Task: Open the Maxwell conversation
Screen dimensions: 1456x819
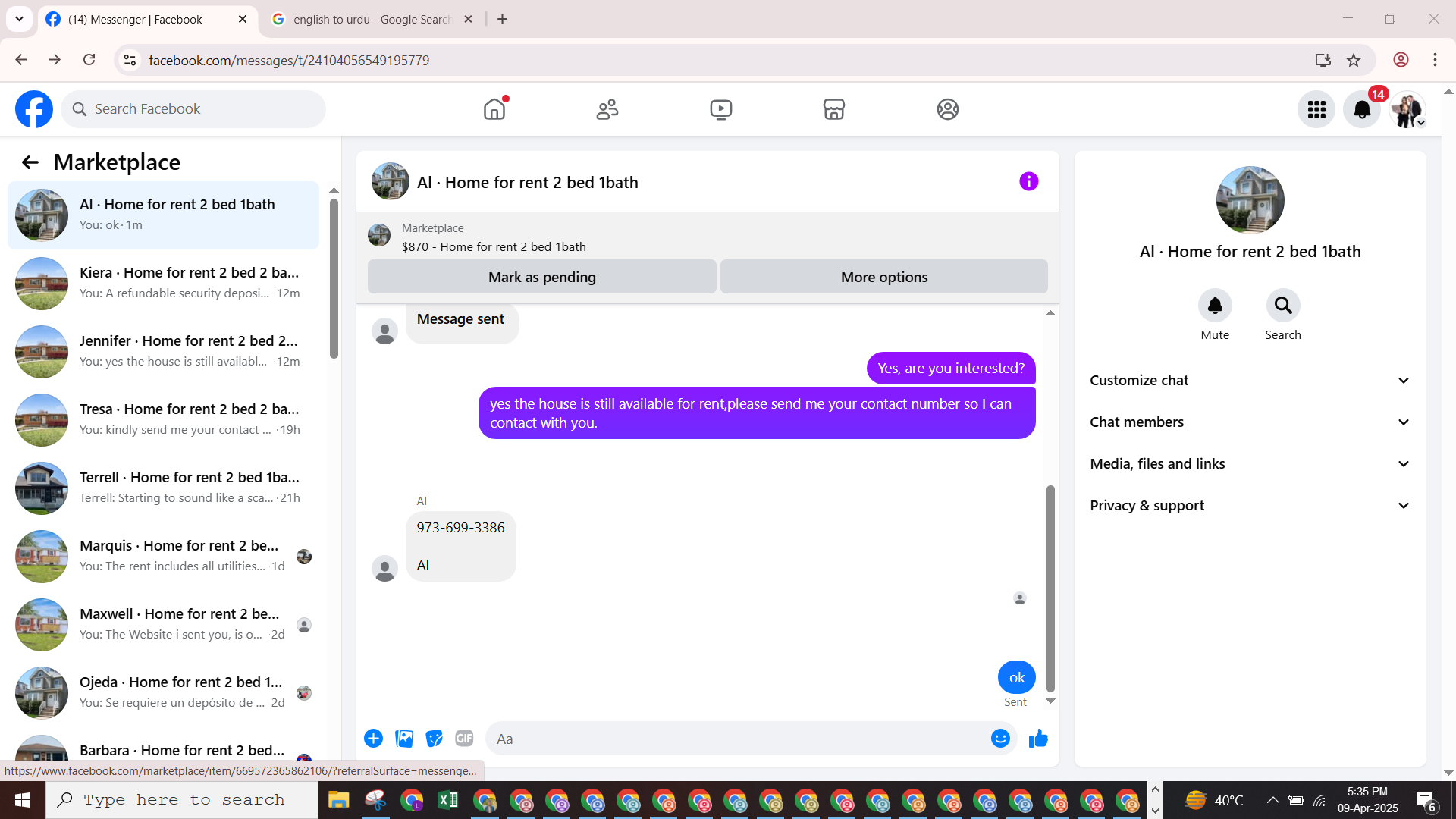Action: click(x=163, y=625)
